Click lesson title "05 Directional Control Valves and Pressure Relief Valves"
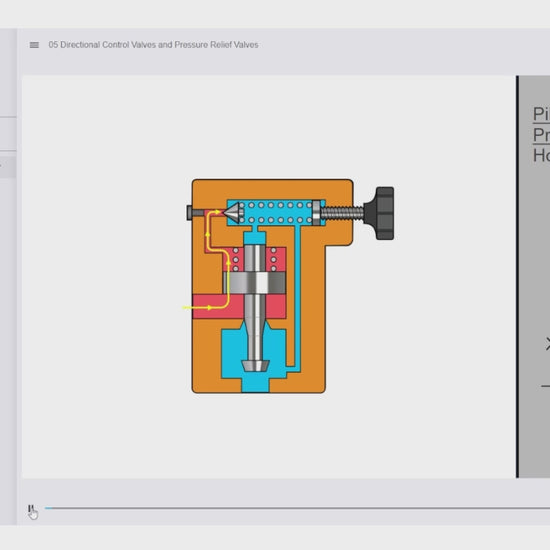 click(153, 45)
